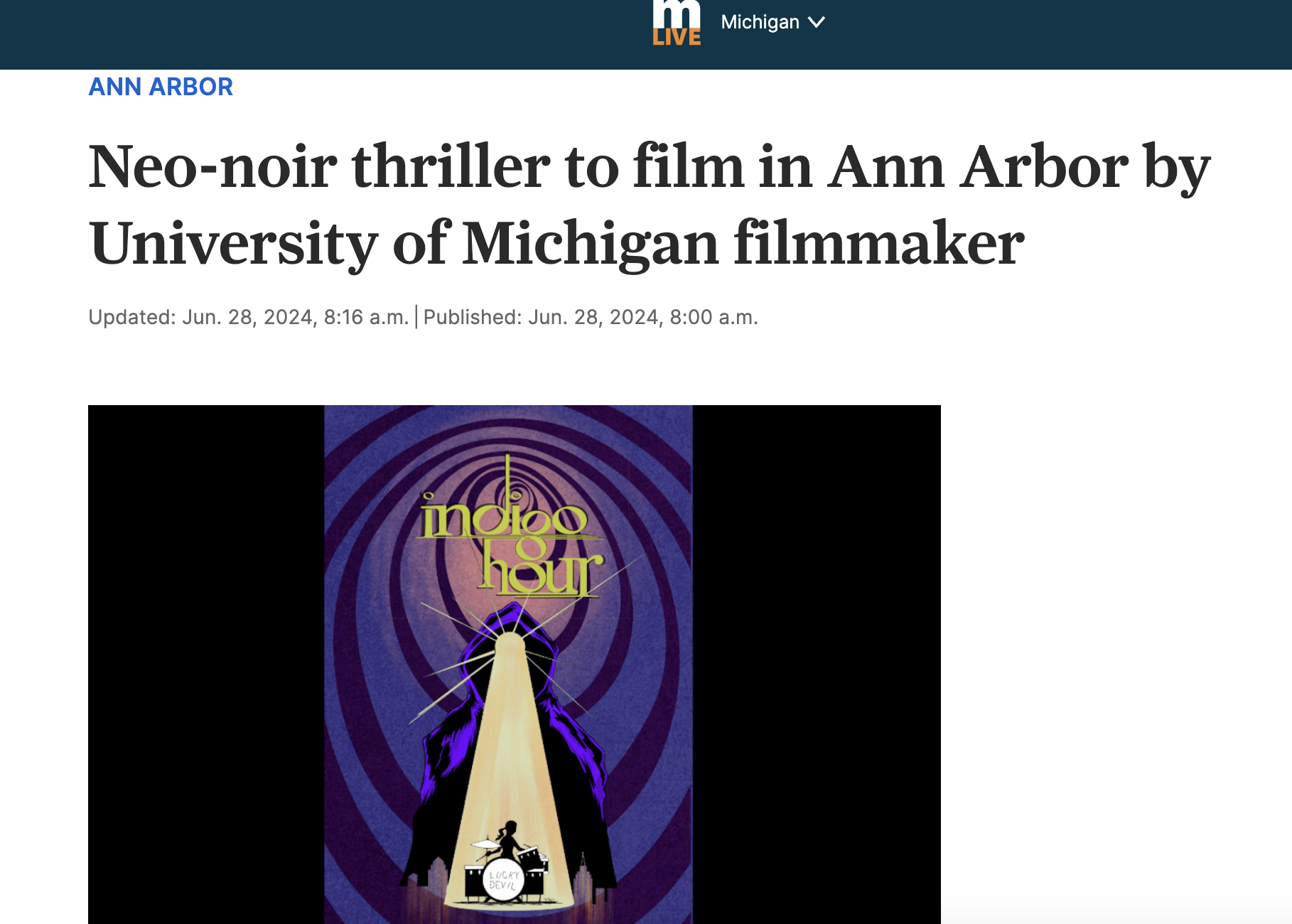Click the black area right of poster
The height and width of the screenshot is (924, 1292).
point(817,665)
